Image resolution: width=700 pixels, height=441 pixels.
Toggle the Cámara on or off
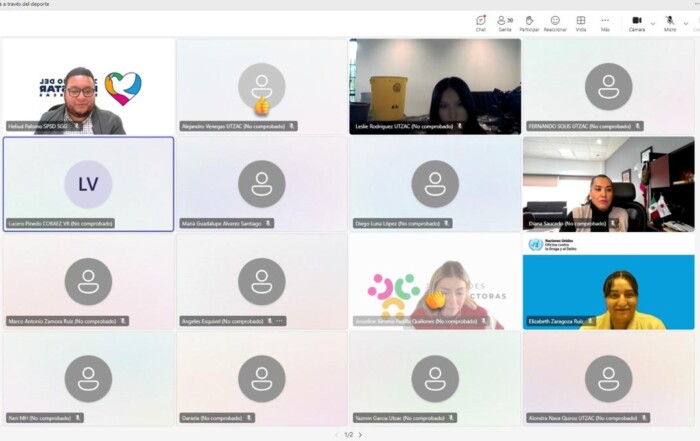click(x=637, y=23)
